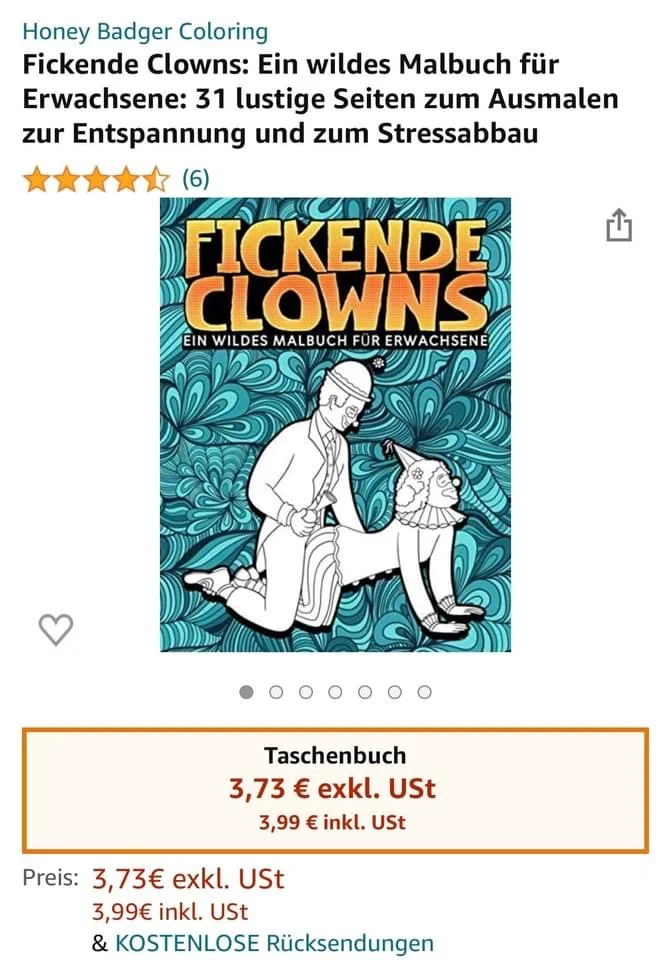Open the (6) reviews count link
671x960 pixels.
click(x=195, y=180)
